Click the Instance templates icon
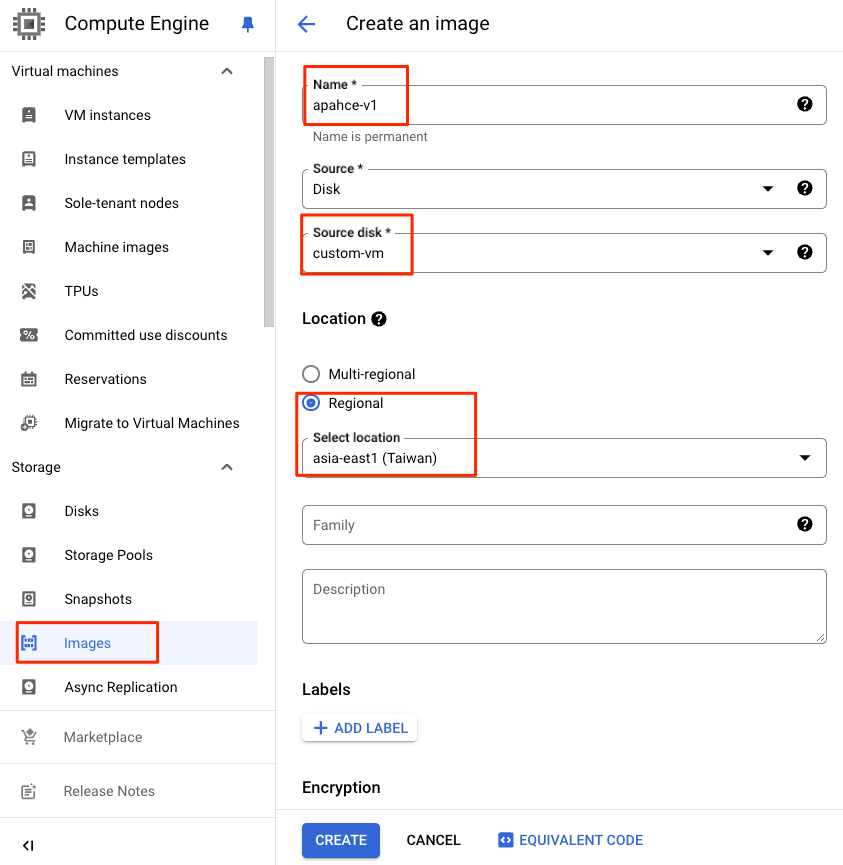Screen dimensions: 843x865 [29, 159]
